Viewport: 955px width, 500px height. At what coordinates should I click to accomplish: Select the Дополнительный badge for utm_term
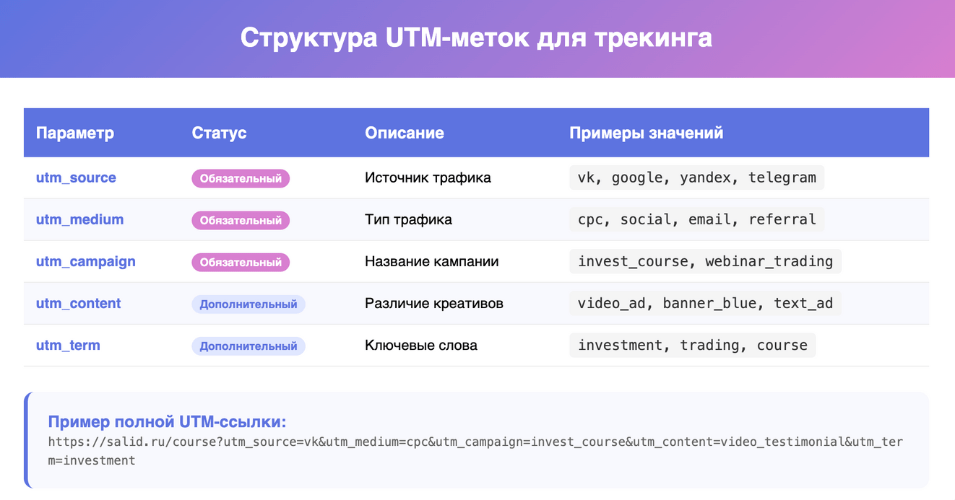click(x=248, y=346)
